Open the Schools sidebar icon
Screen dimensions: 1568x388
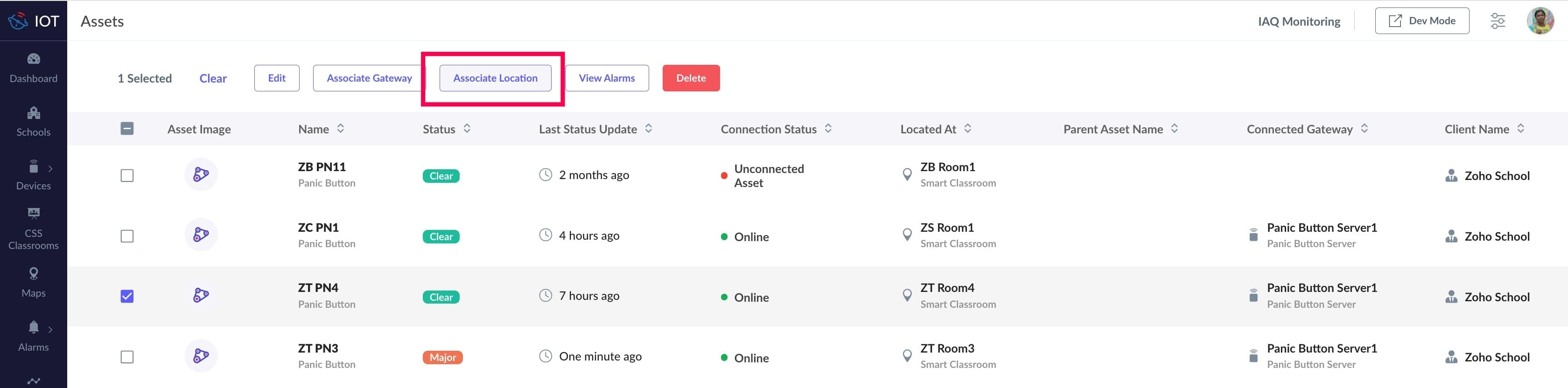pos(34,113)
